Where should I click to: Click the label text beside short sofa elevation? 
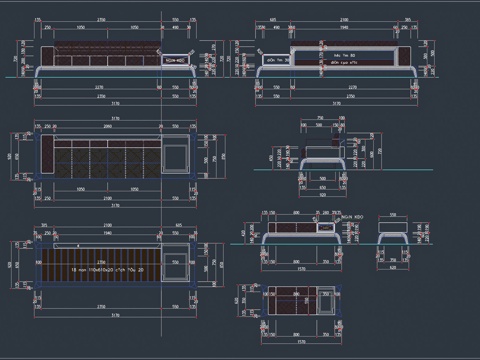353,217
